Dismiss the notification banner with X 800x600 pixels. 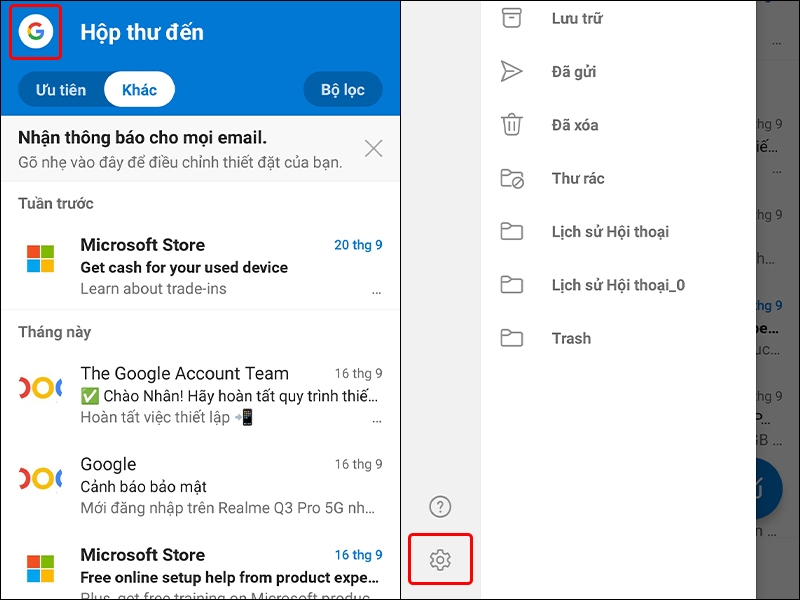373,148
